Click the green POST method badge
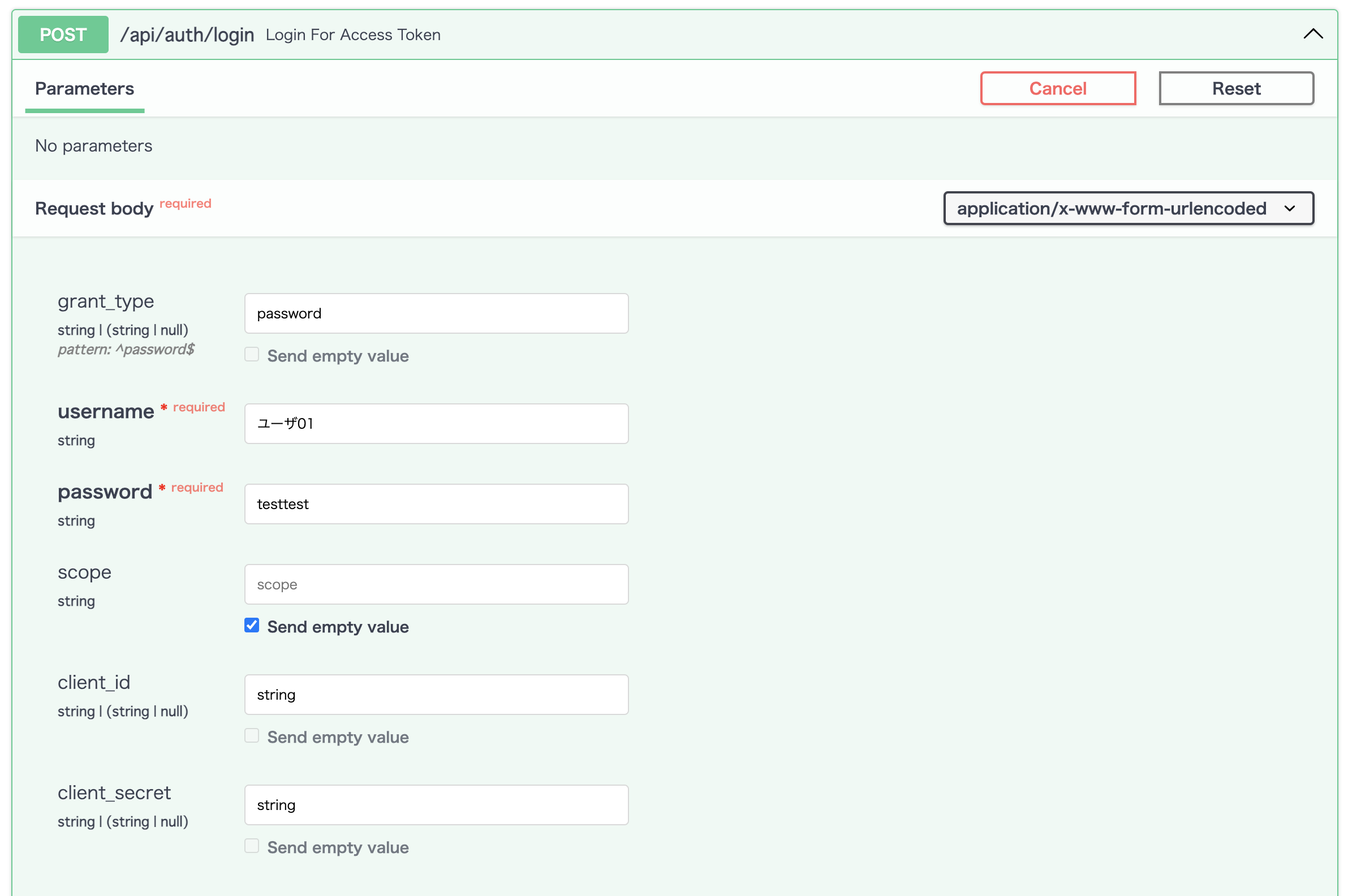The width and height of the screenshot is (1361, 896). (63, 35)
